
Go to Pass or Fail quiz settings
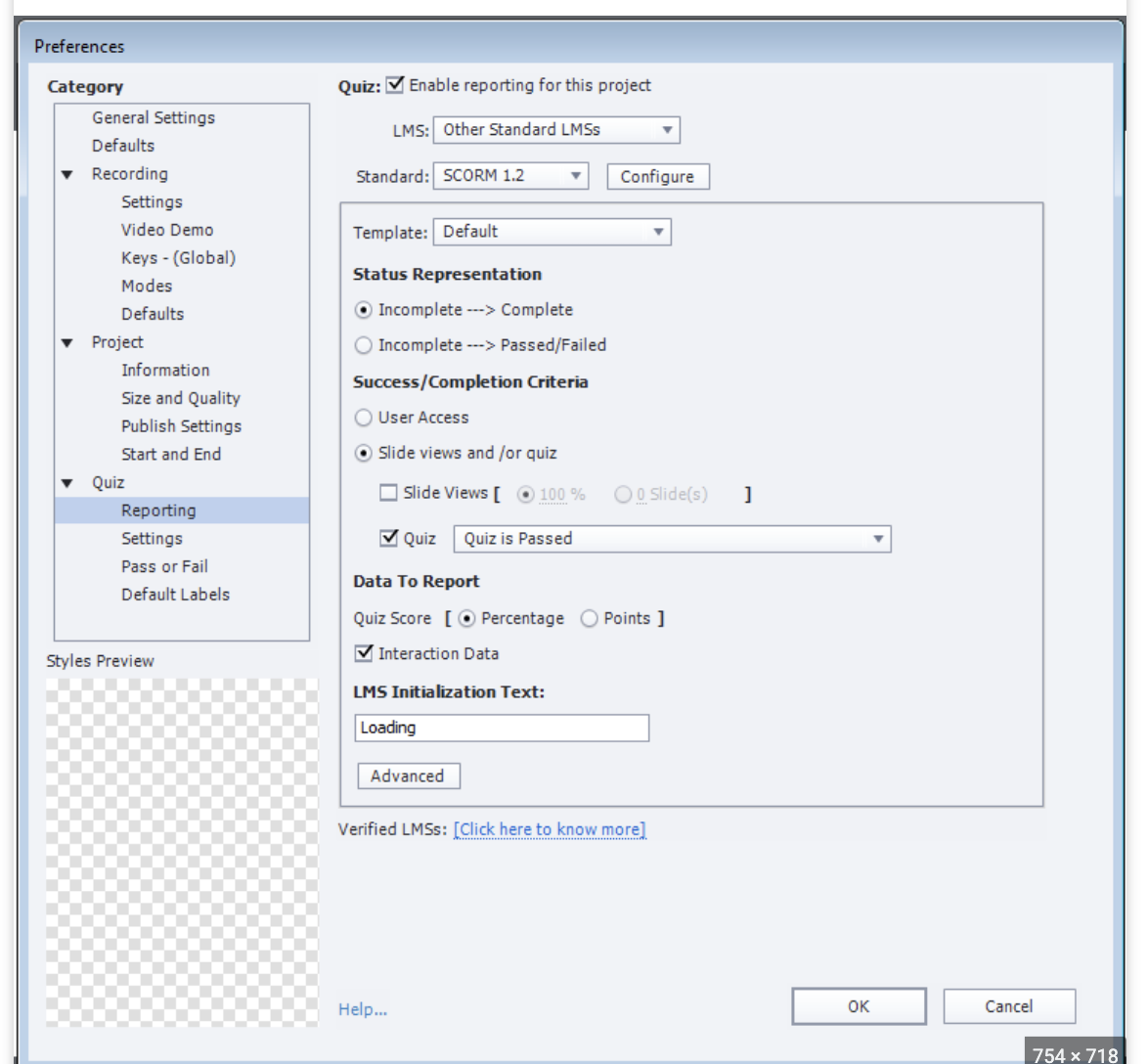tap(164, 567)
